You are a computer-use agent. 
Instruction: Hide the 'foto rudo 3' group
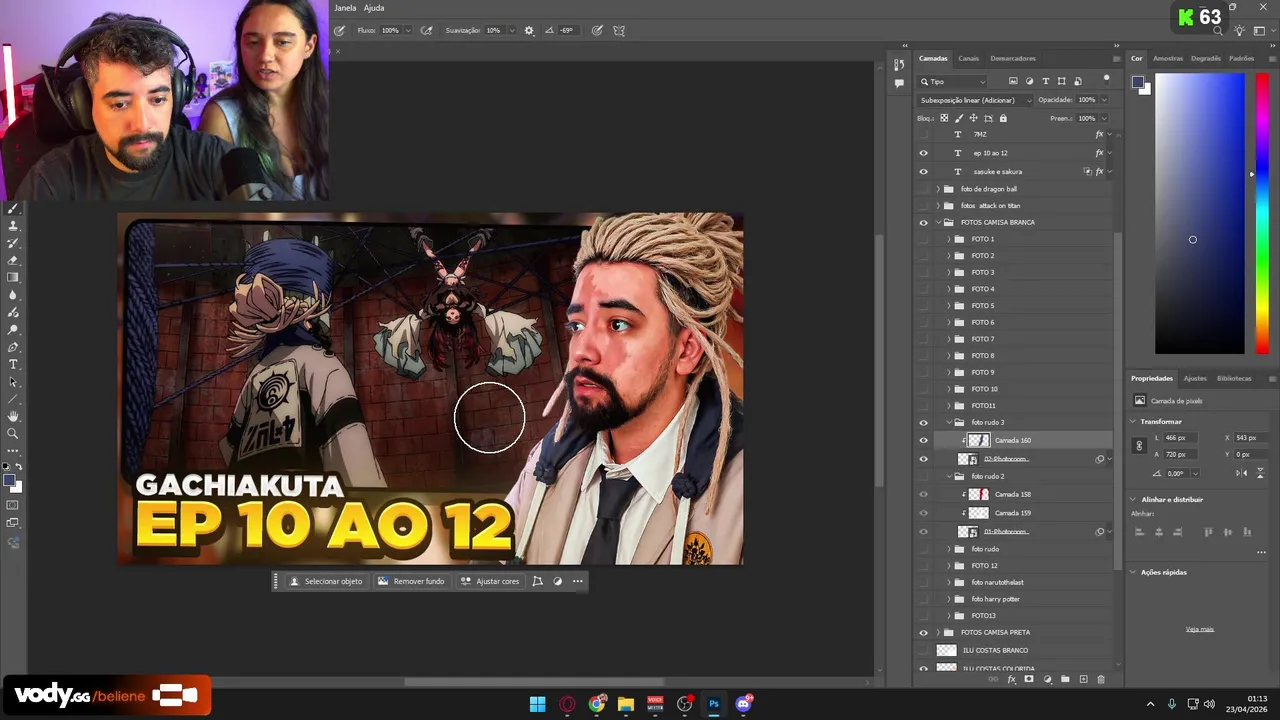pos(923,422)
